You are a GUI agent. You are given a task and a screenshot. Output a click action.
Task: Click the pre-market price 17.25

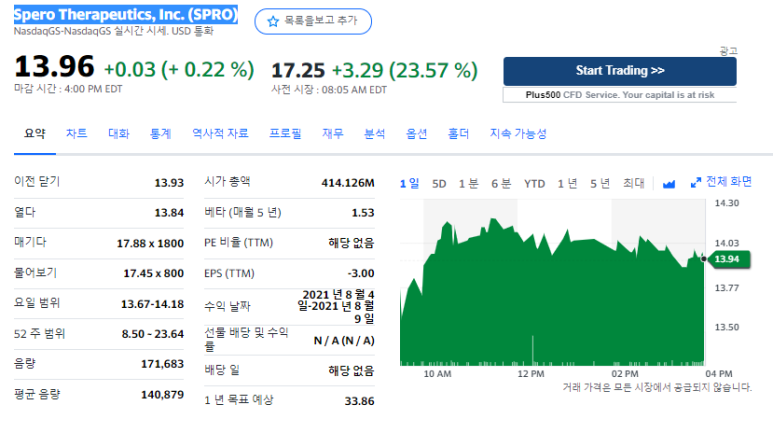click(298, 71)
